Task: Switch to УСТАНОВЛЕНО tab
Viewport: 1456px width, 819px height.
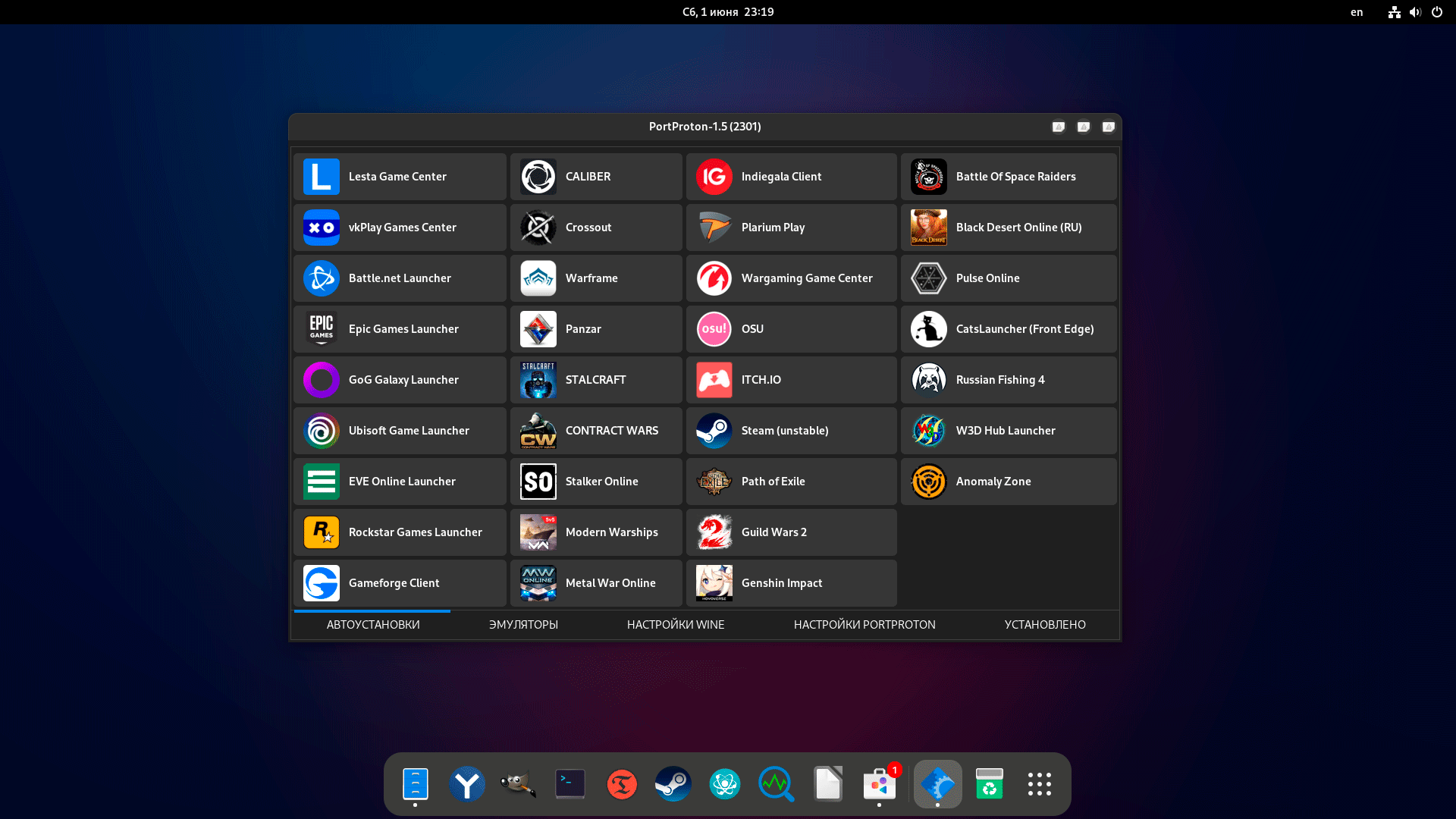Action: coord(1045,624)
